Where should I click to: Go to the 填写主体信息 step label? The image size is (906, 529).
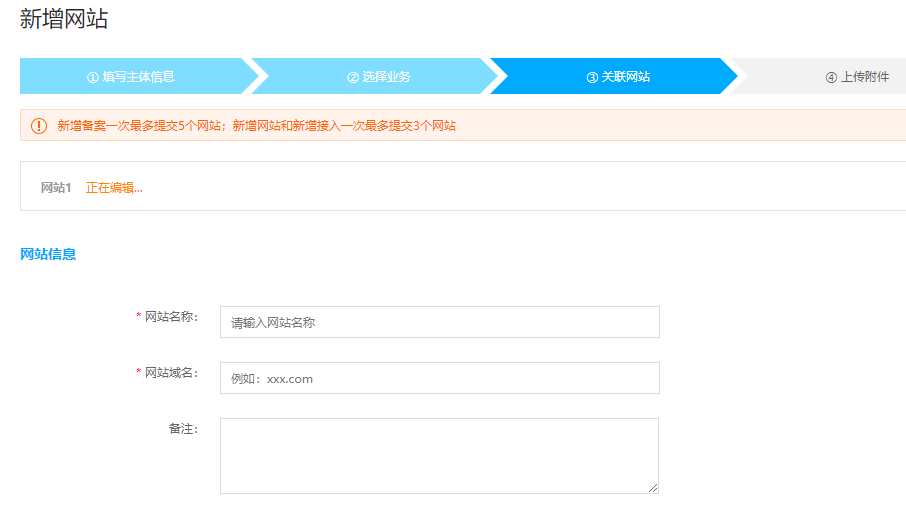[x=138, y=77]
